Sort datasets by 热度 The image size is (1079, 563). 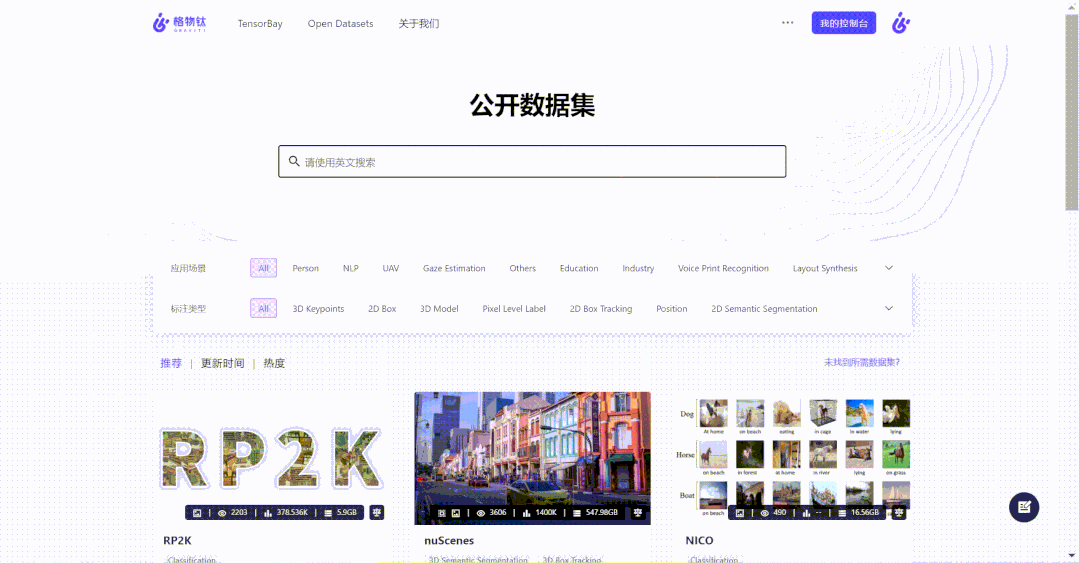point(274,363)
